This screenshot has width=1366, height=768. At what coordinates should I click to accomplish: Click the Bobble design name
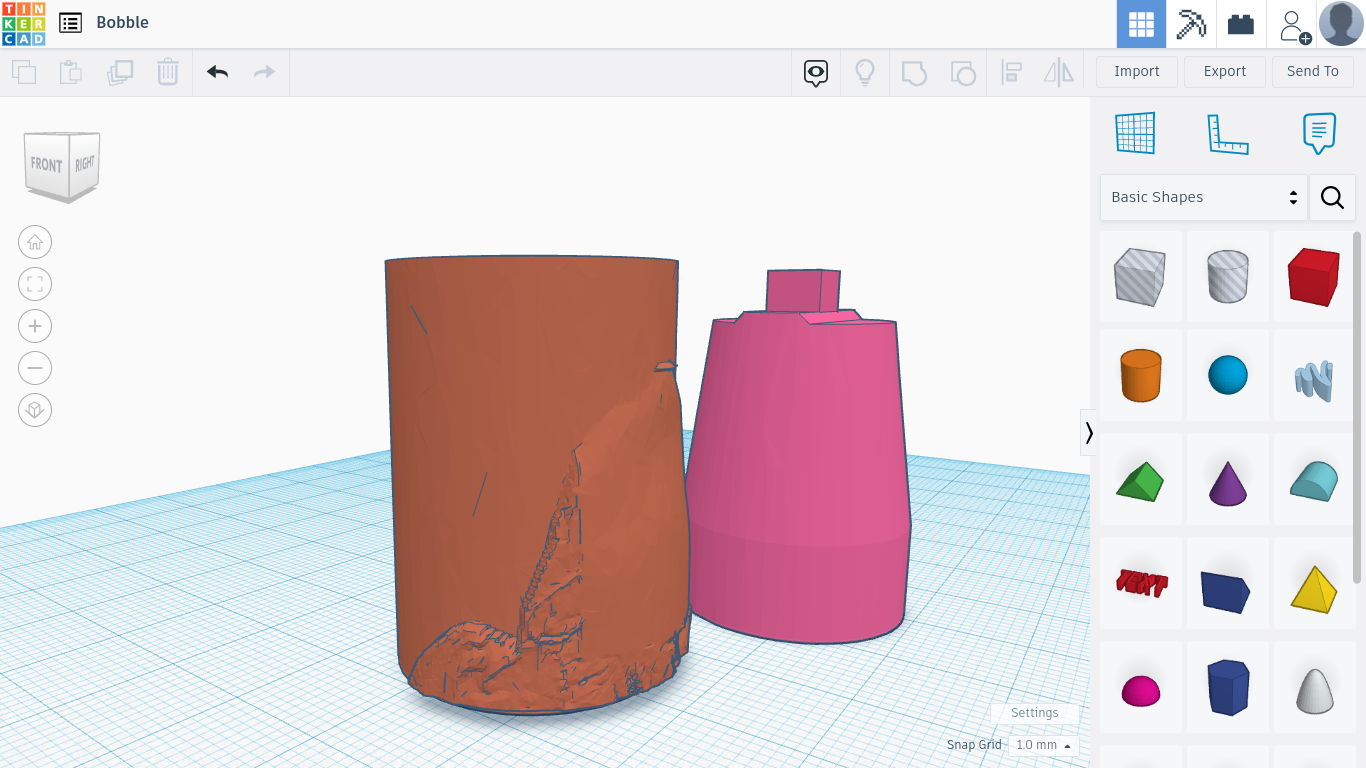(123, 22)
